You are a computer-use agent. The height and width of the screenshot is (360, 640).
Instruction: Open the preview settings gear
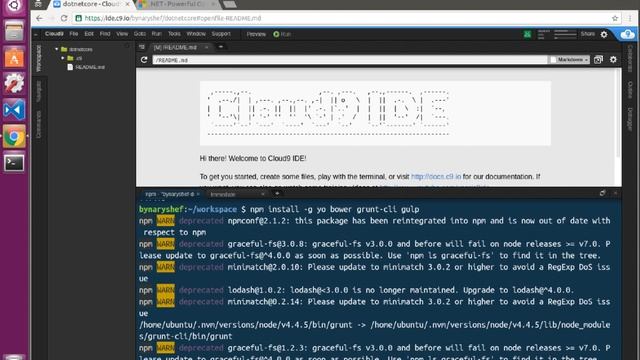pyautogui.click(x=613, y=60)
